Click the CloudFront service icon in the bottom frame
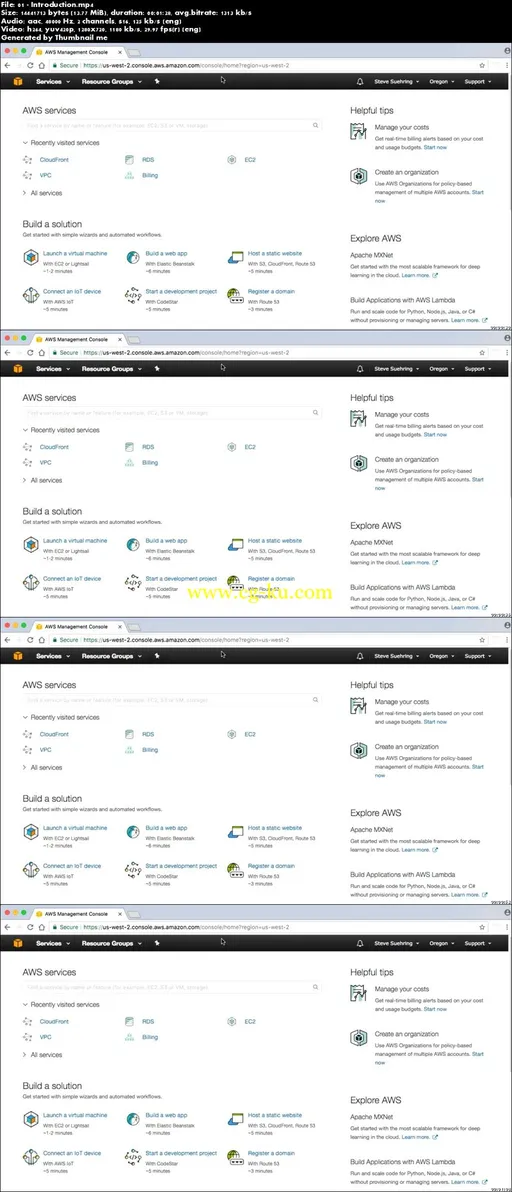This screenshot has height=1192, width=512. tap(28, 1022)
